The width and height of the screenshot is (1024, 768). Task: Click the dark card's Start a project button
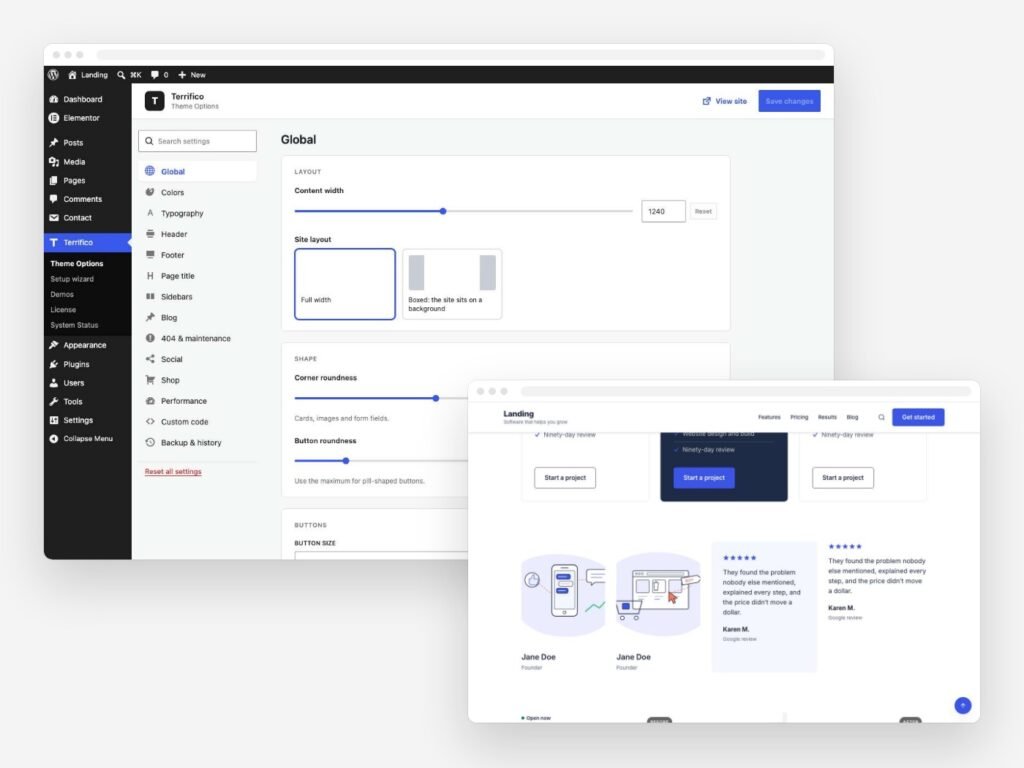coord(704,478)
